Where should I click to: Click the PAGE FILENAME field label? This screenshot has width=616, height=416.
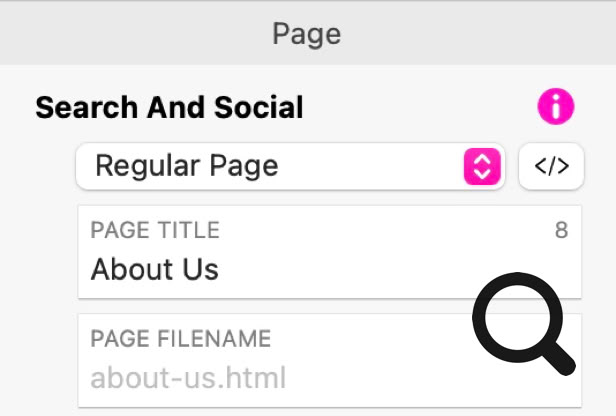180,339
